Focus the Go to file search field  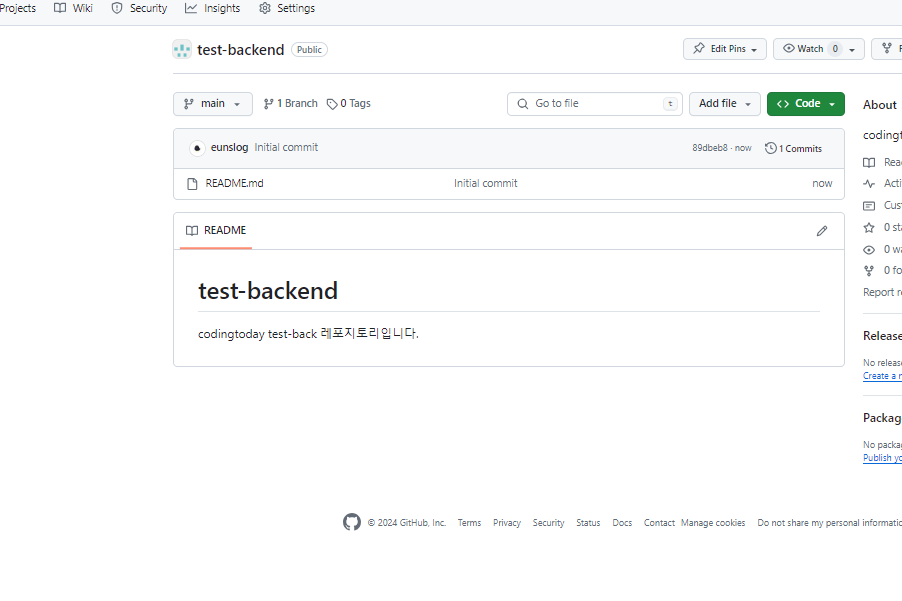[595, 104]
